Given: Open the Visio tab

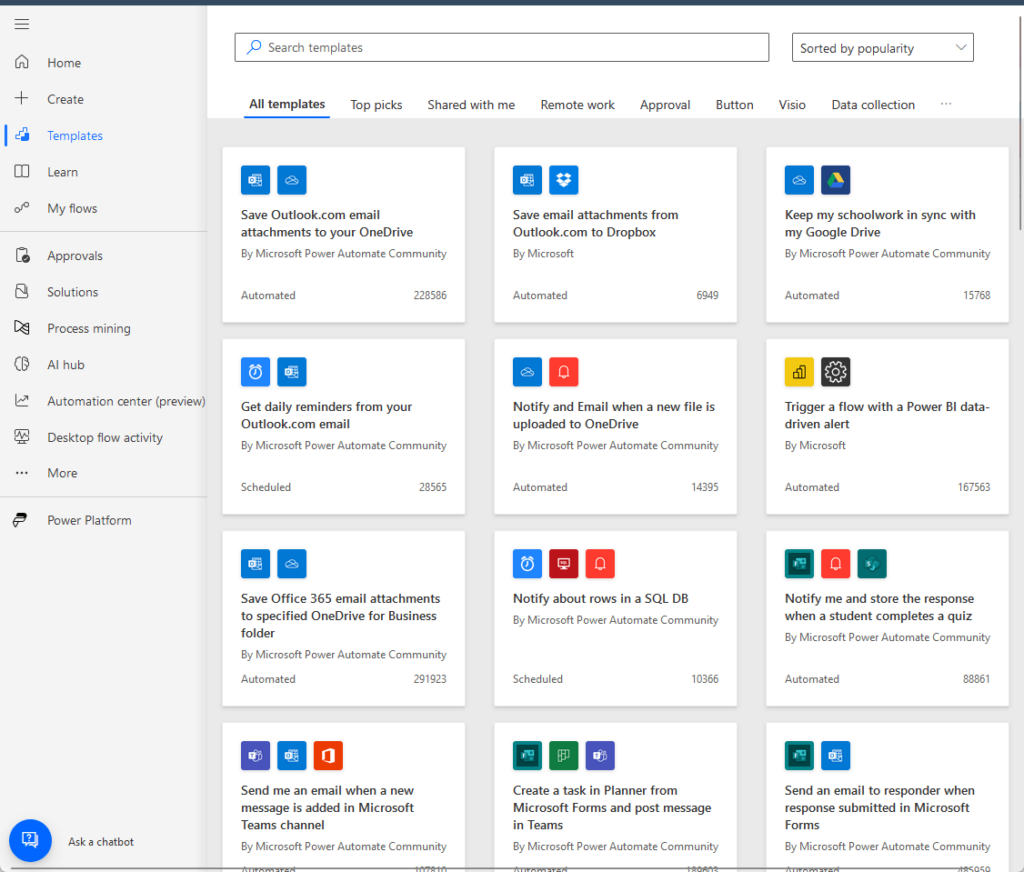Looking at the screenshot, I should coord(792,105).
